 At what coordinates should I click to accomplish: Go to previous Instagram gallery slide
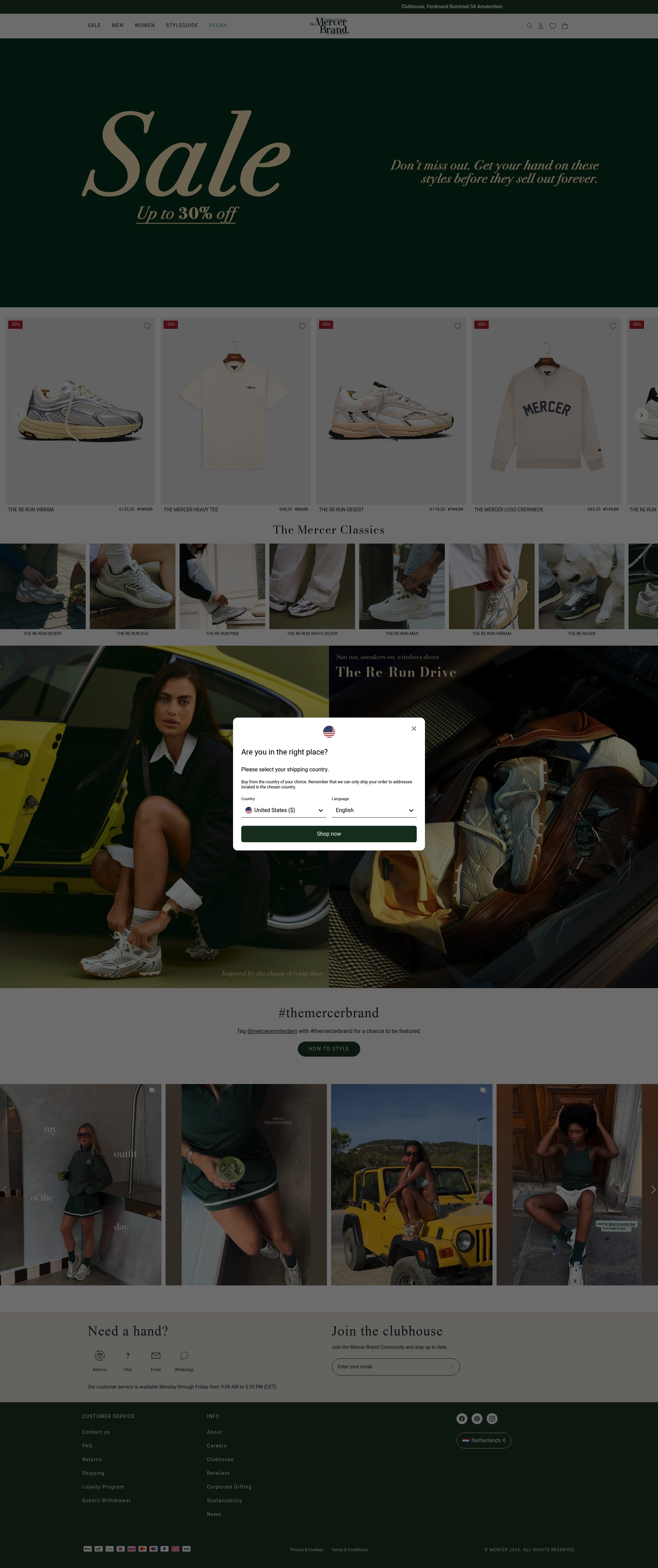click(x=5, y=1190)
